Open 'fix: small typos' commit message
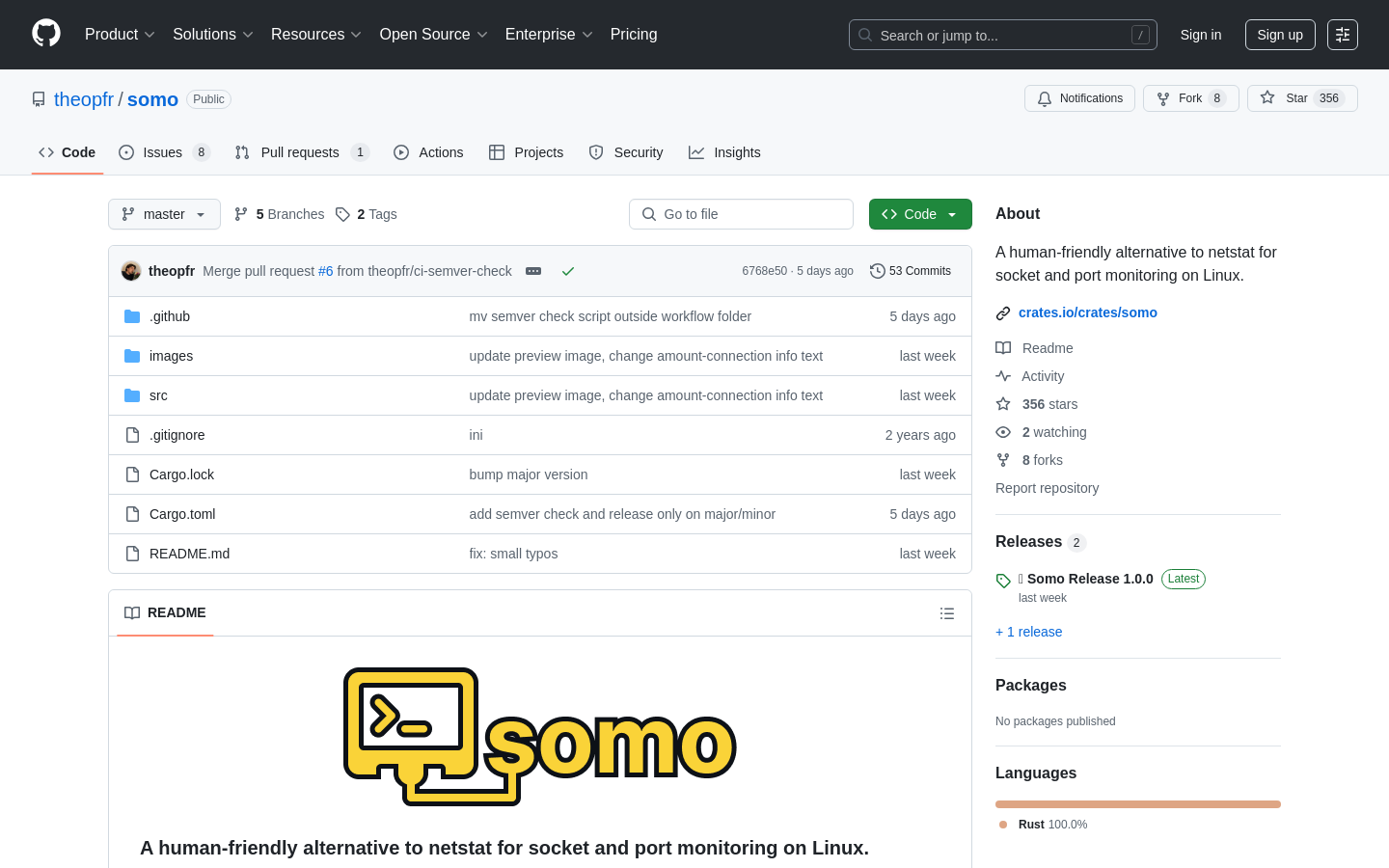Image resolution: width=1389 pixels, height=868 pixels. pos(513,554)
